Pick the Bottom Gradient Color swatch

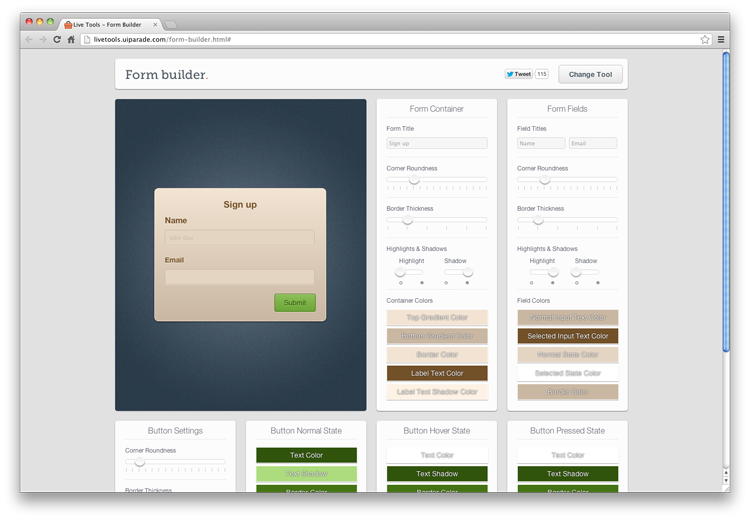pos(437,336)
